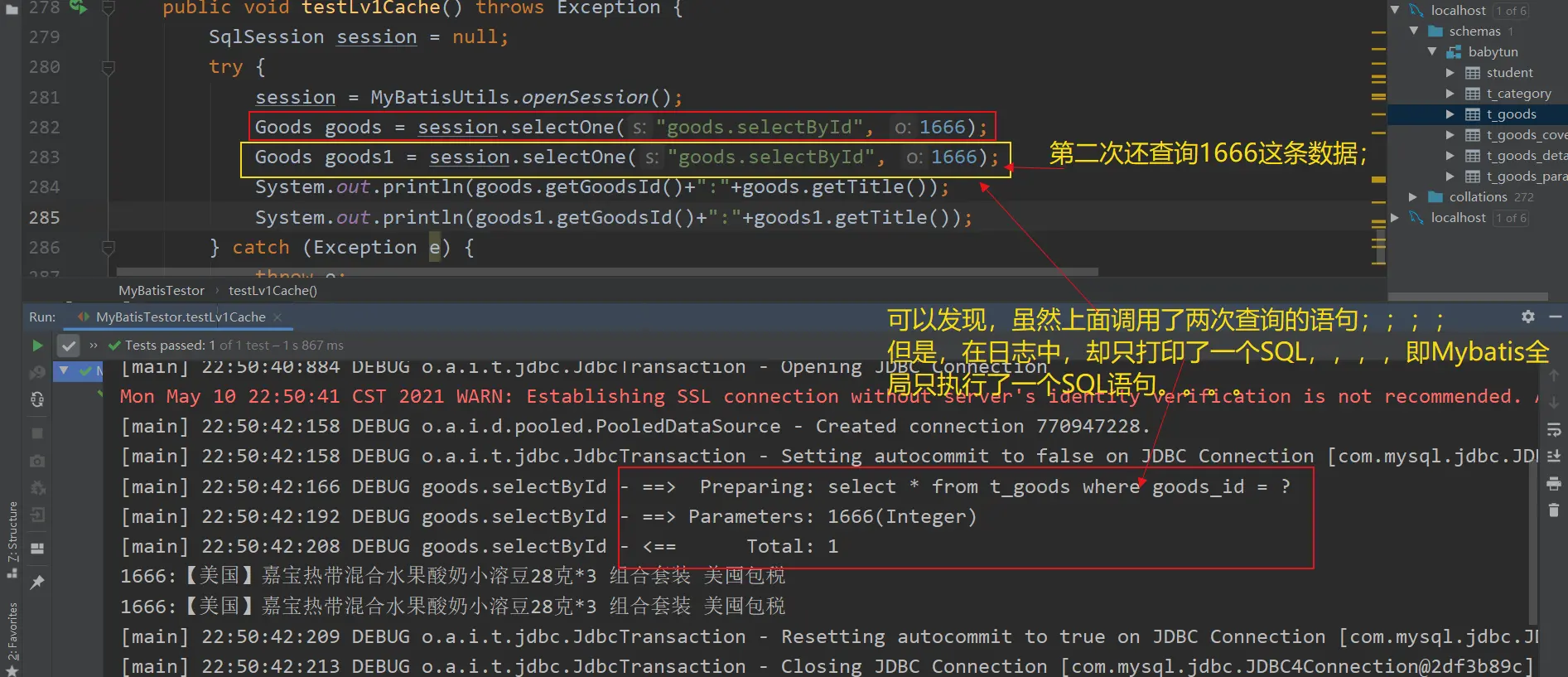This screenshot has height=677, width=1568.
Task: Expand the student table node
Action: coord(1450,73)
